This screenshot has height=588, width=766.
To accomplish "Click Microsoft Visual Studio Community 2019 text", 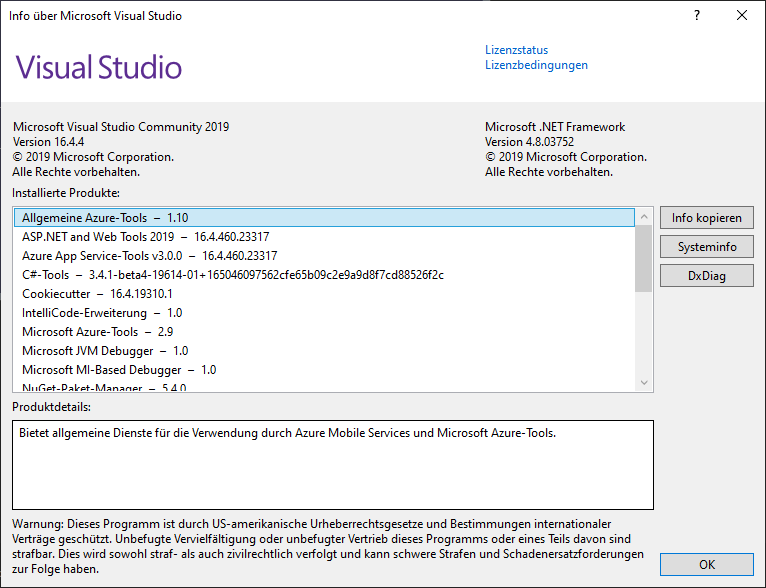I will coord(121,126).
